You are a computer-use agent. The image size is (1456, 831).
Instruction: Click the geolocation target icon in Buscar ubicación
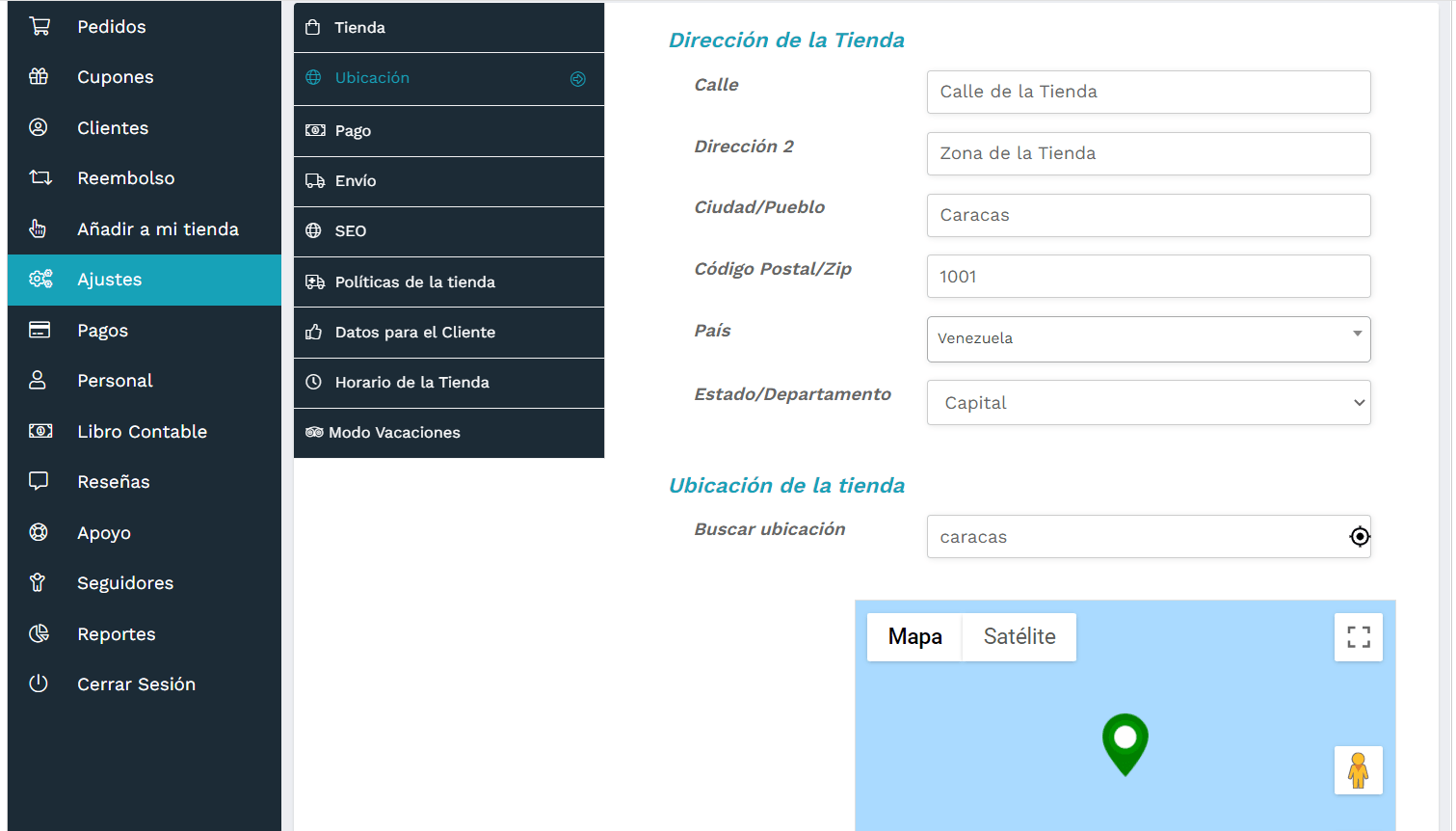click(x=1360, y=537)
